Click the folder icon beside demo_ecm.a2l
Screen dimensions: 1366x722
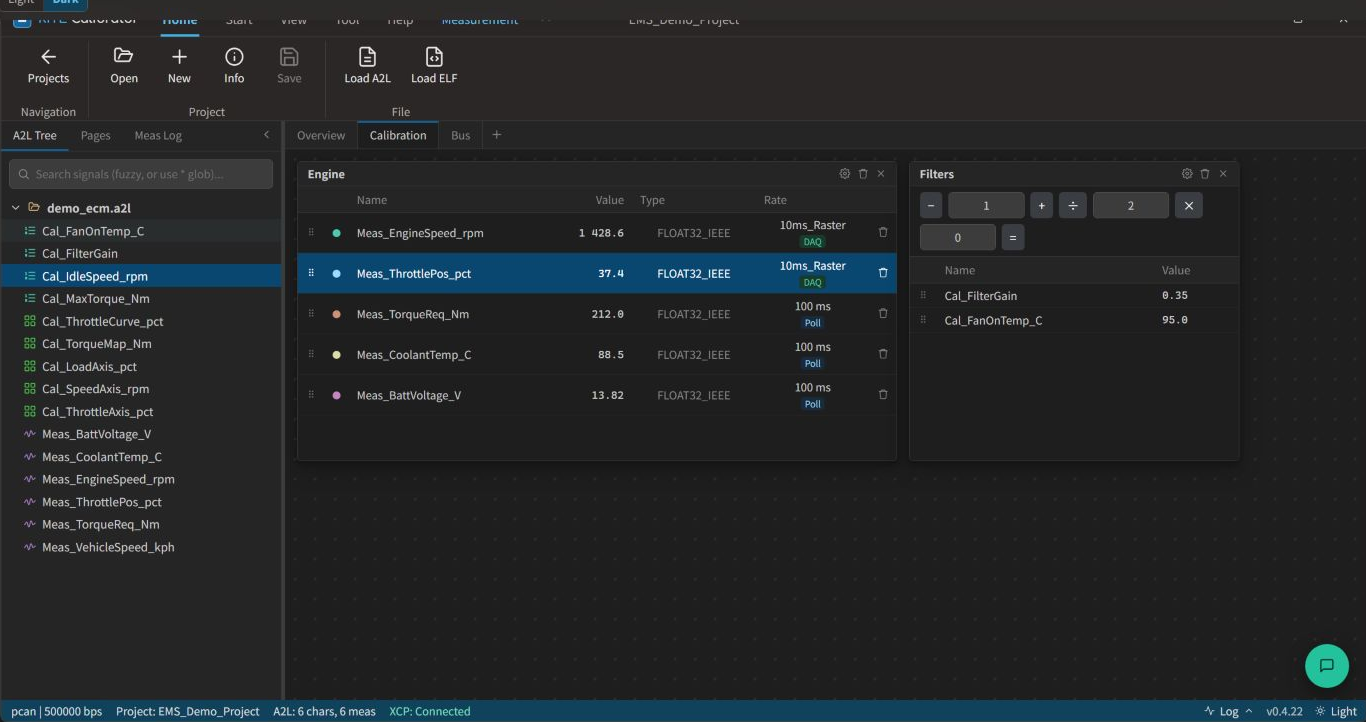(x=34, y=208)
